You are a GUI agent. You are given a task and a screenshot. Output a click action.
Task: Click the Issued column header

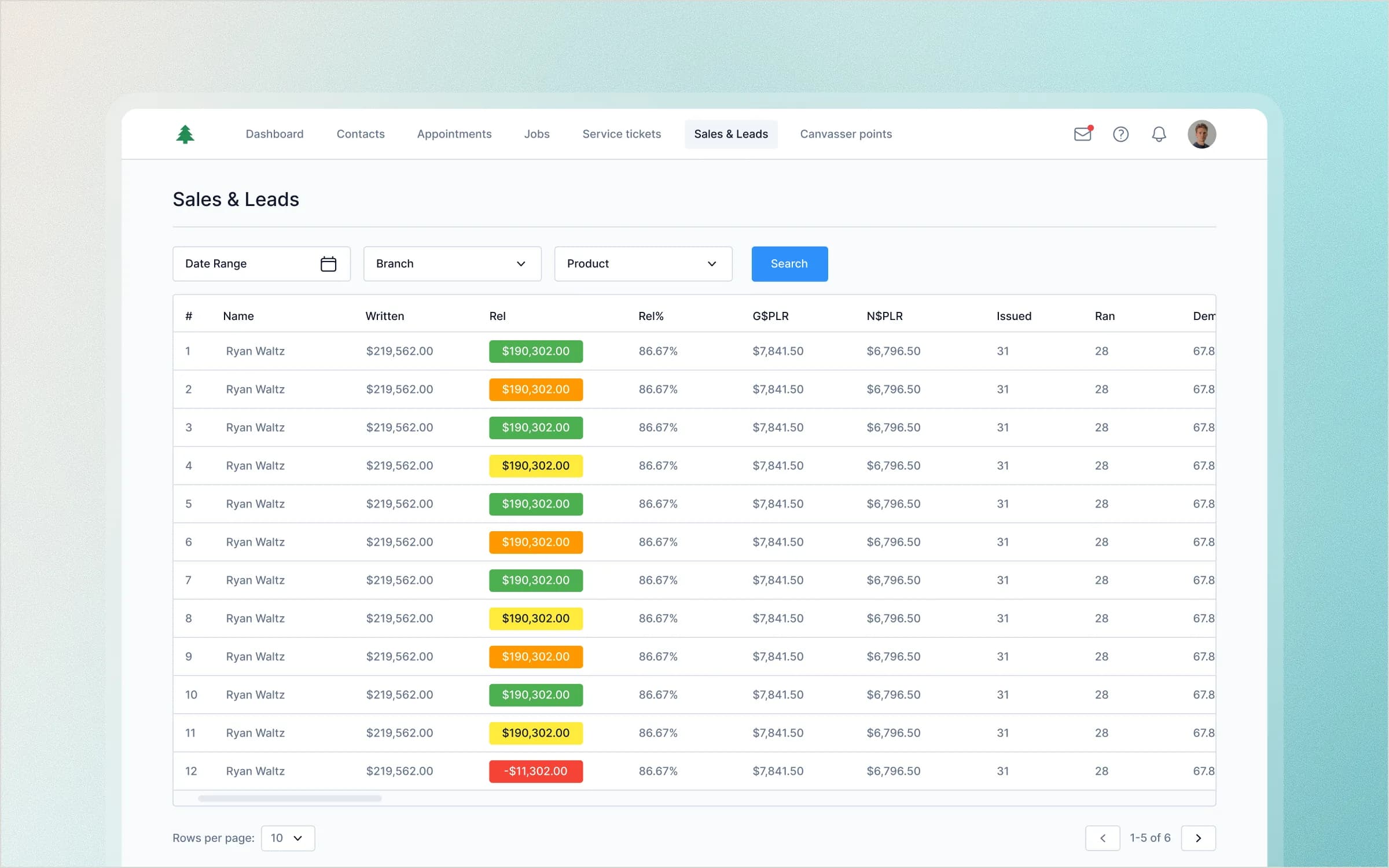[x=1013, y=316]
